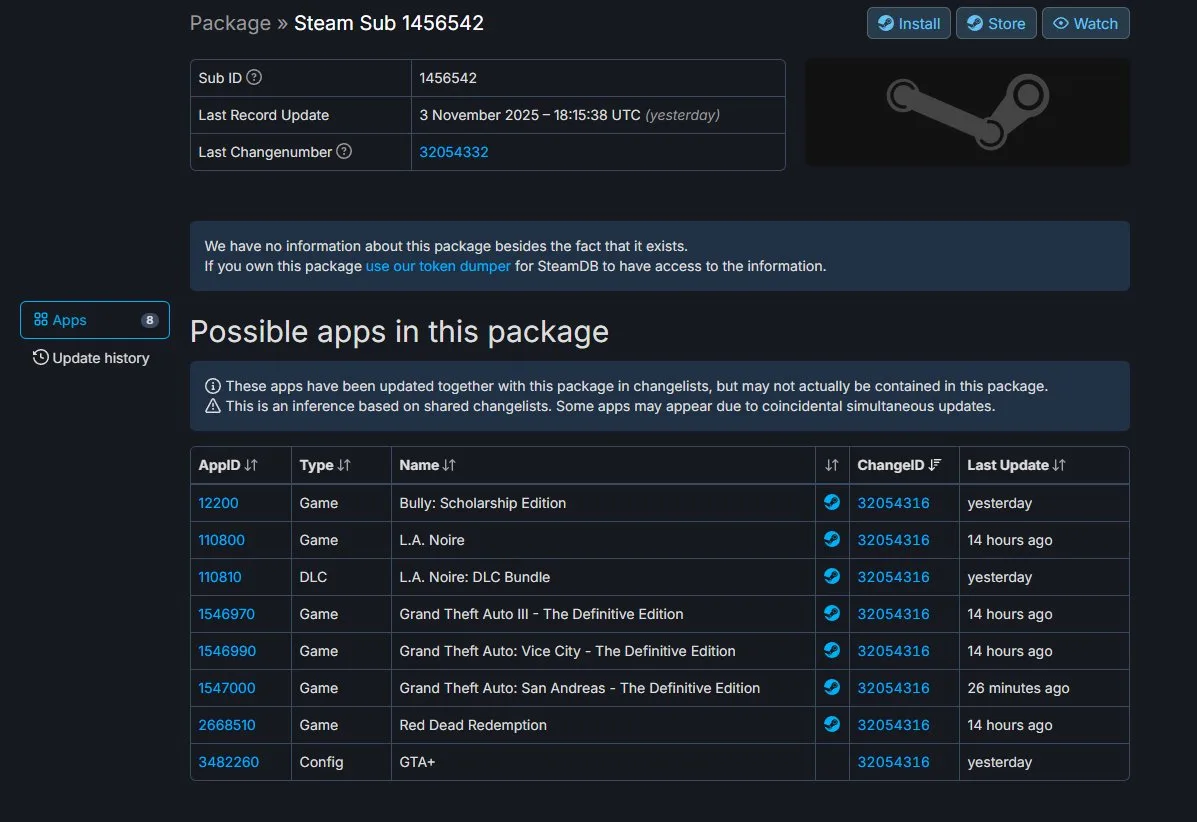
Task: Click help icon next to Sub ID
Action: tap(254, 78)
